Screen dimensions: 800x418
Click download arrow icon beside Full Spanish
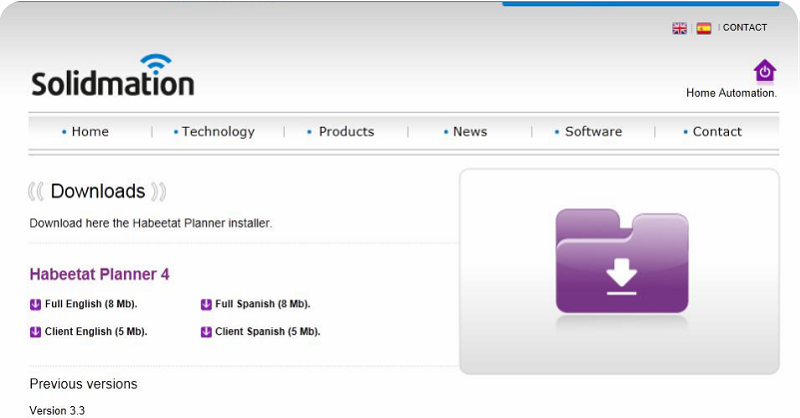click(206, 305)
